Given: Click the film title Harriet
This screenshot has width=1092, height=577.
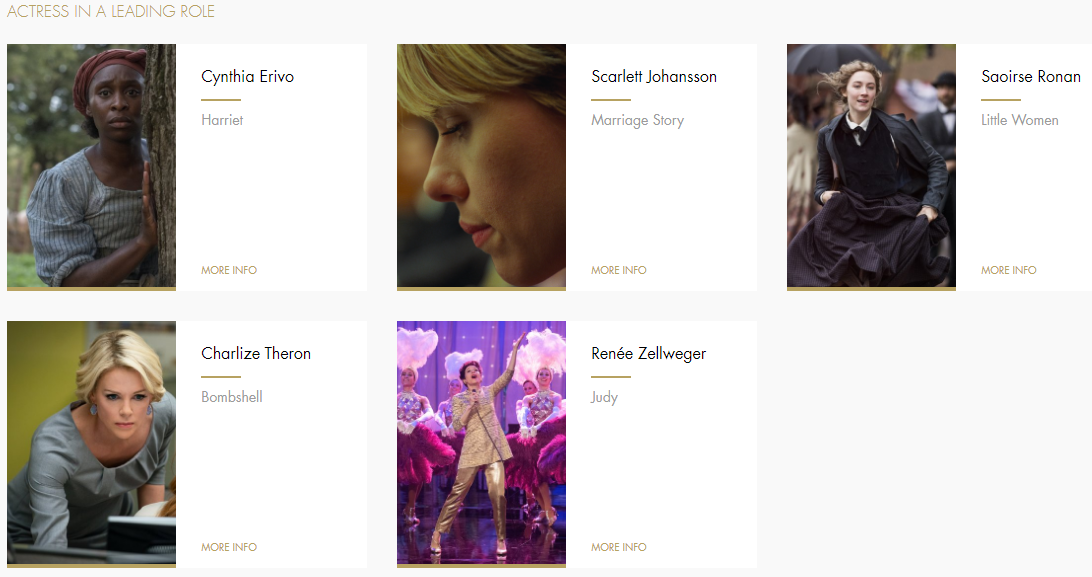Looking at the screenshot, I should click(x=222, y=120).
